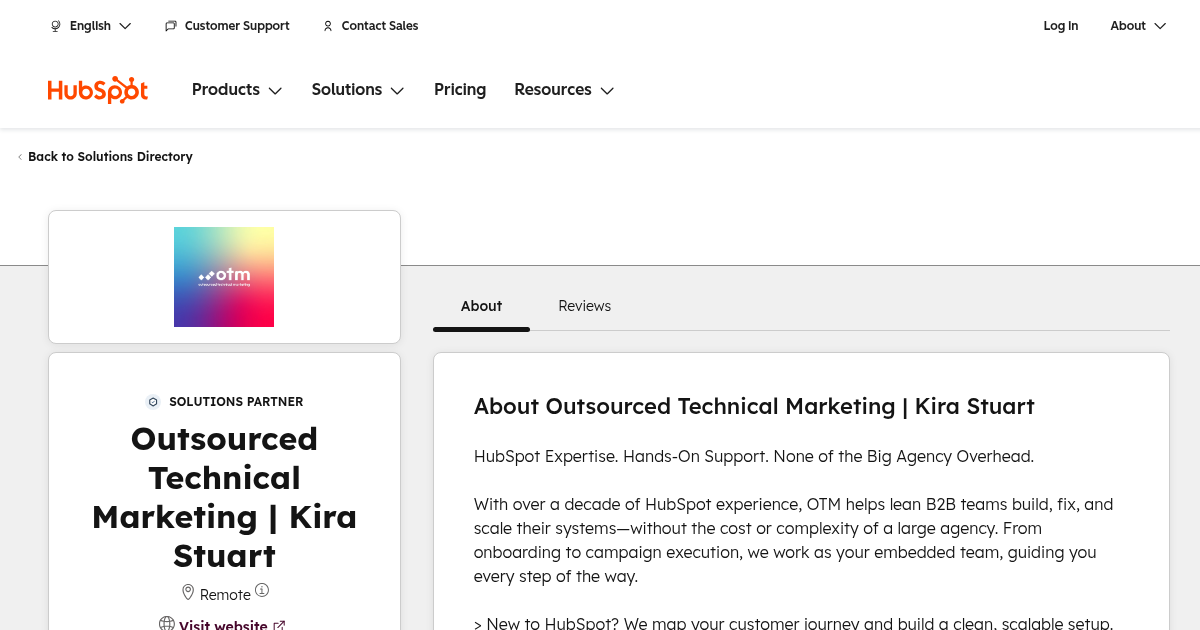This screenshot has width=1200, height=630.
Task: Expand the Resources navigation menu
Action: point(564,90)
